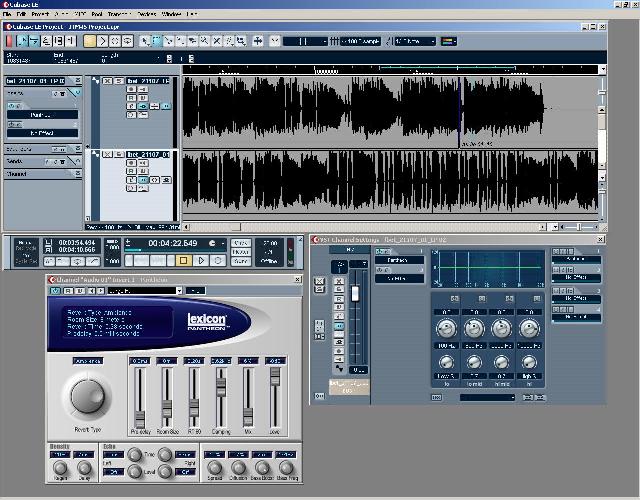The image size is (640, 500).
Task: Select the Erase tool
Action: coord(193,41)
